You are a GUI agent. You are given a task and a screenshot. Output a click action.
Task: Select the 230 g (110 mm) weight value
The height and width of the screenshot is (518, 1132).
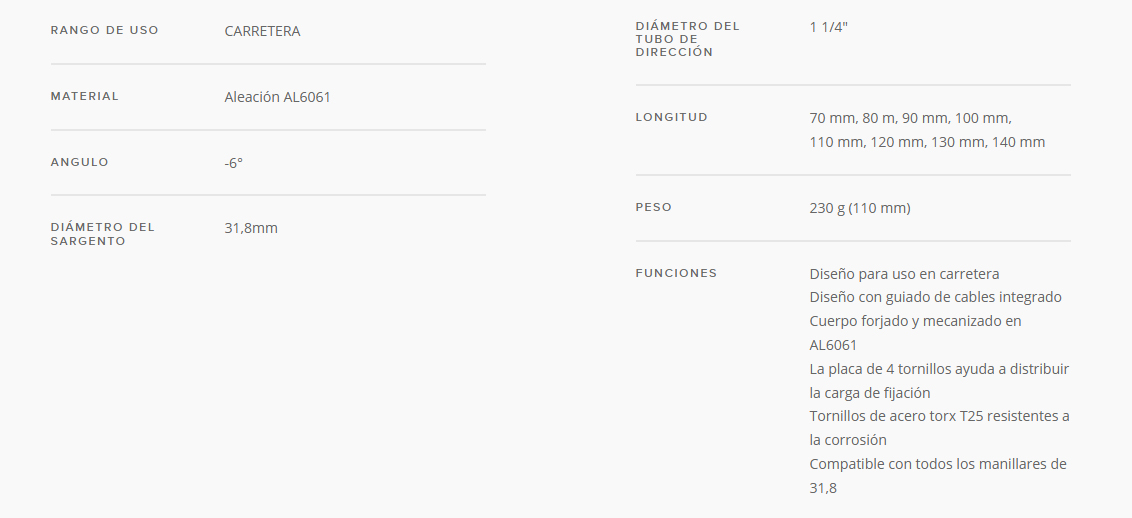pyautogui.click(x=860, y=208)
